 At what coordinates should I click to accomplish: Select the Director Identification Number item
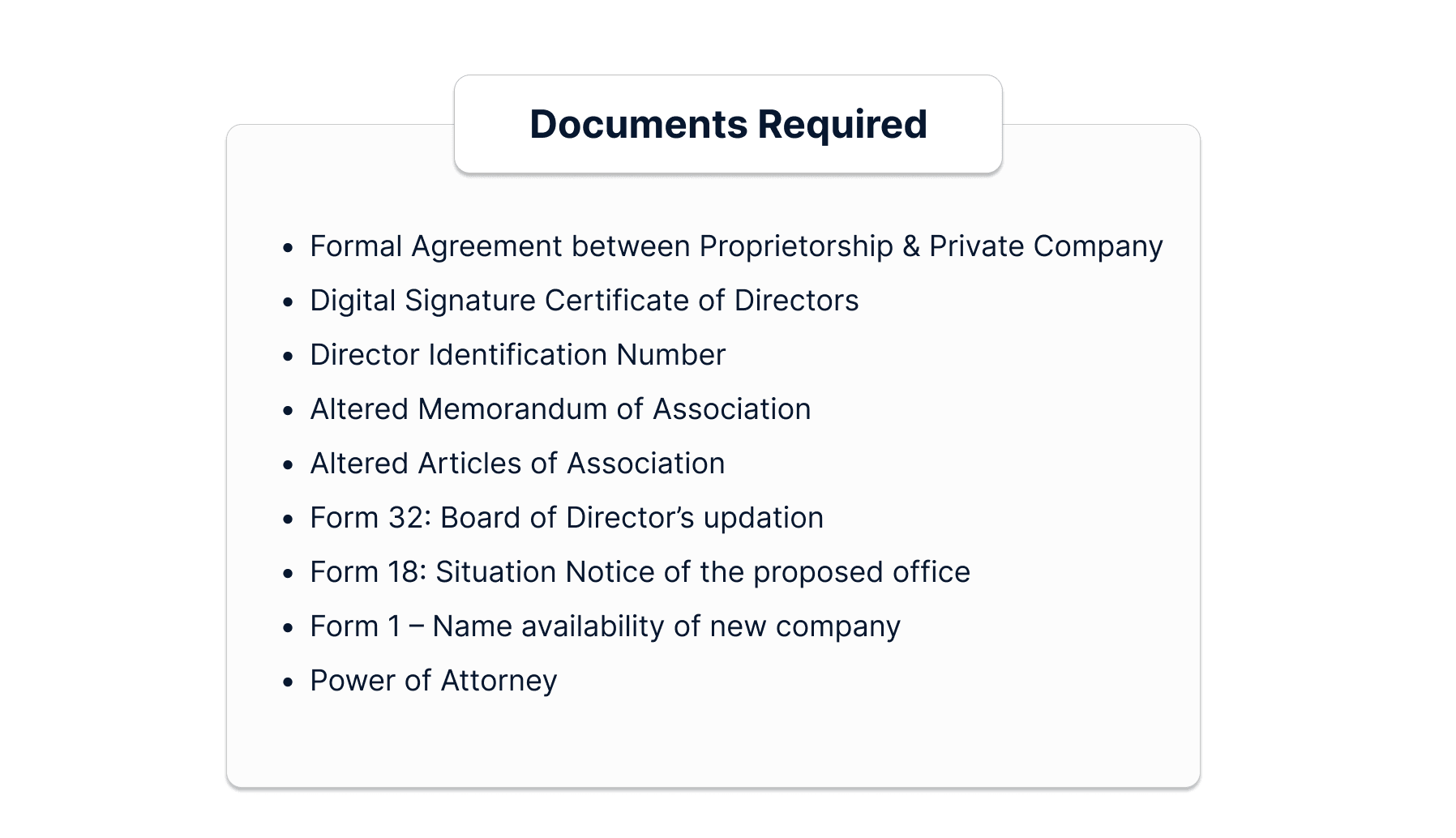tap(517, 355)
